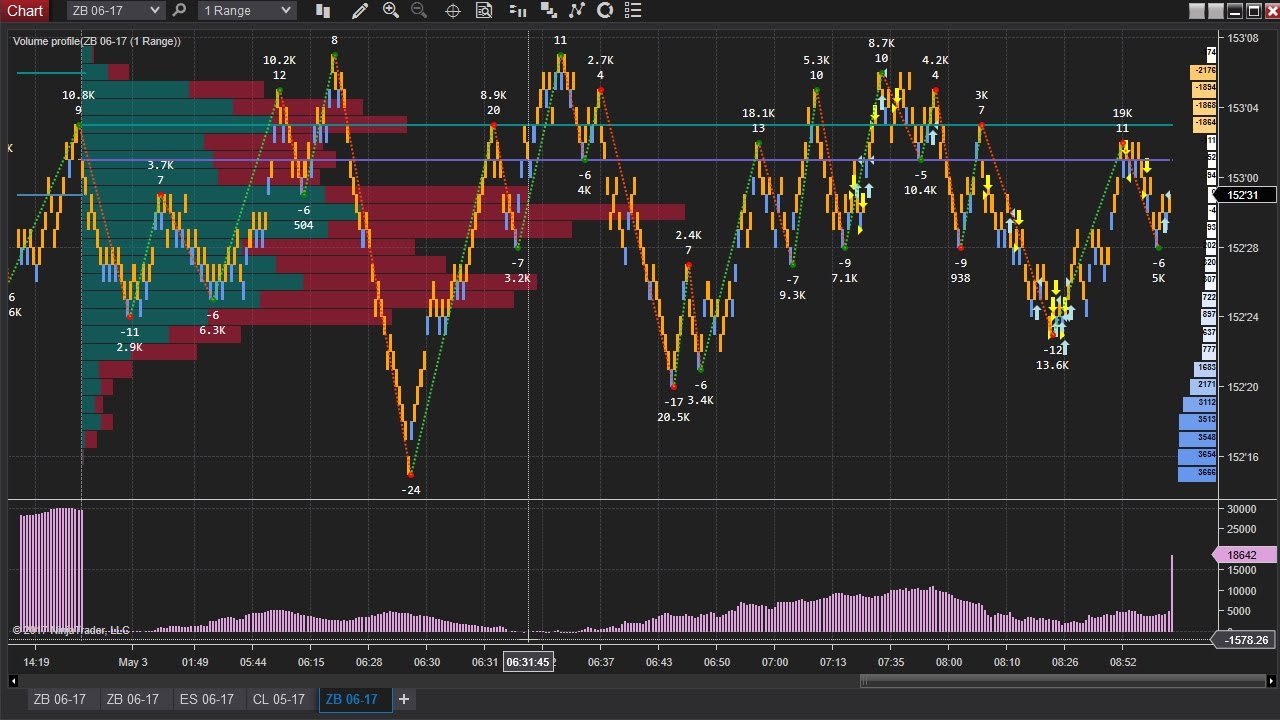Click the -1578.26 value marker

(1244, 640)
